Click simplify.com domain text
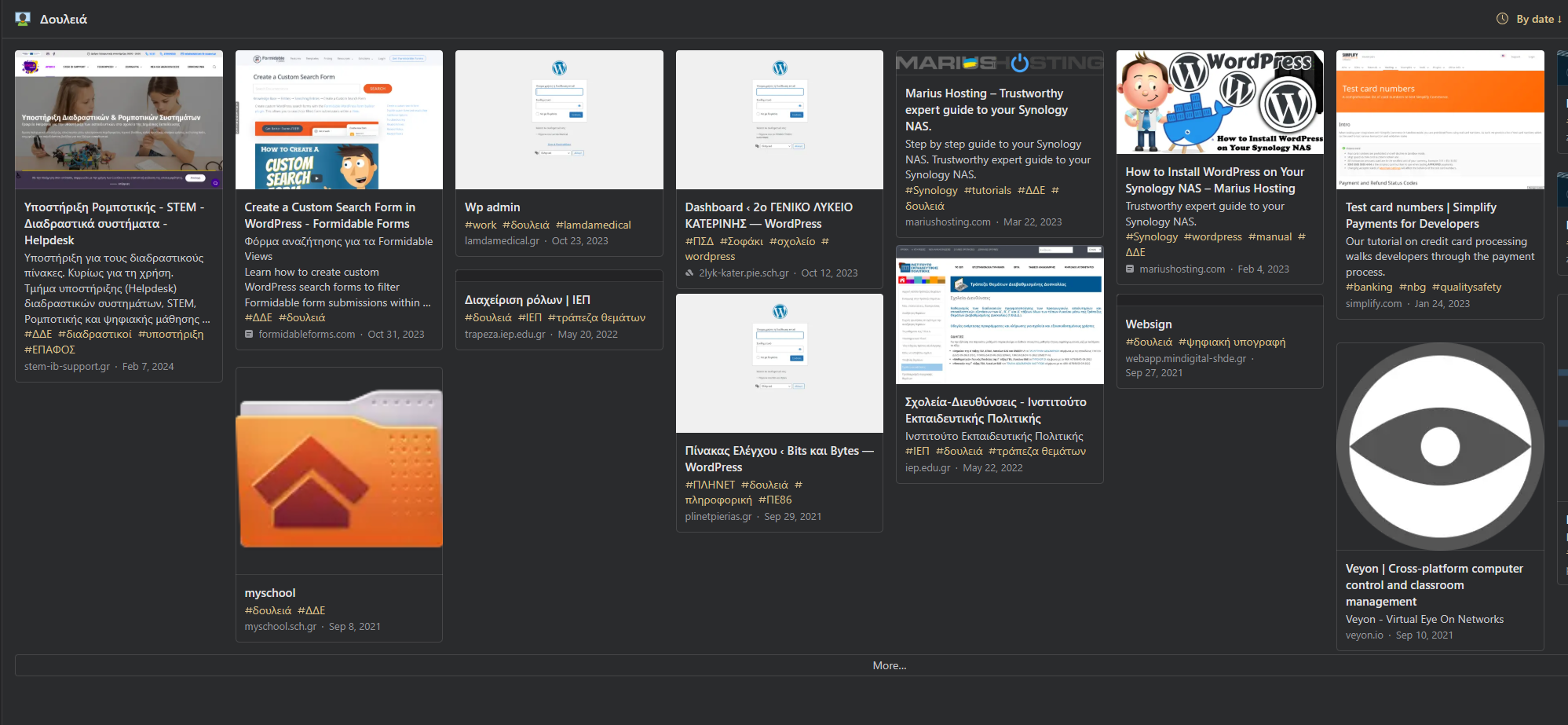 (1373, 303)
